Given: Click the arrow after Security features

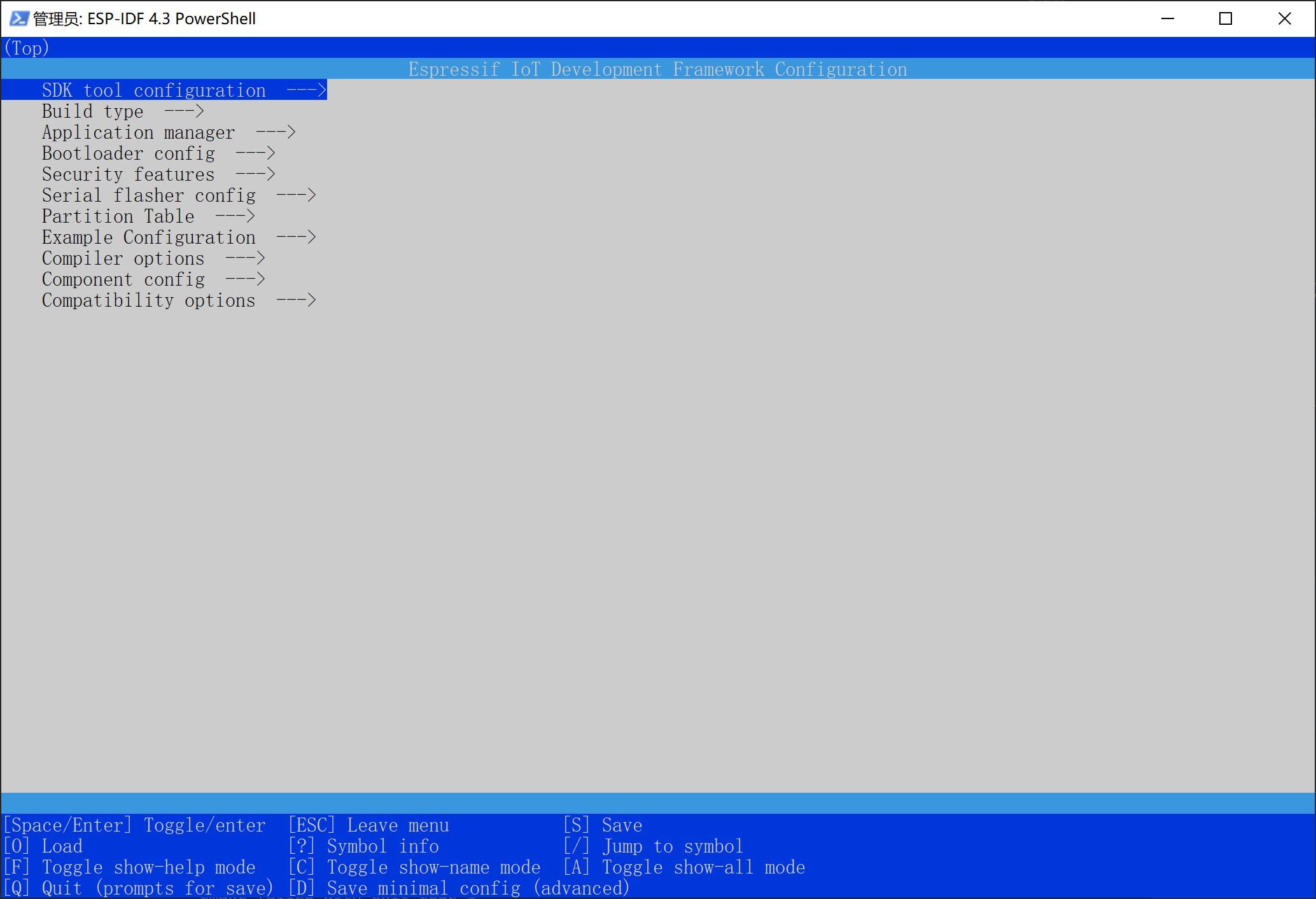Looking at the screenshot, I should (255, 174).
